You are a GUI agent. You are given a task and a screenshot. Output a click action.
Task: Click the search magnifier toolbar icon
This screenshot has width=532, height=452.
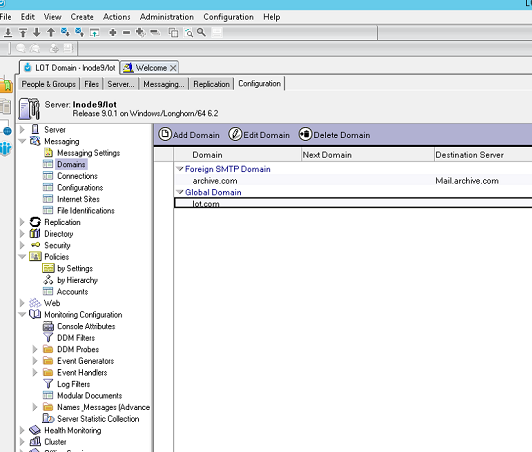pyautogui.click(x=202, y=33)
